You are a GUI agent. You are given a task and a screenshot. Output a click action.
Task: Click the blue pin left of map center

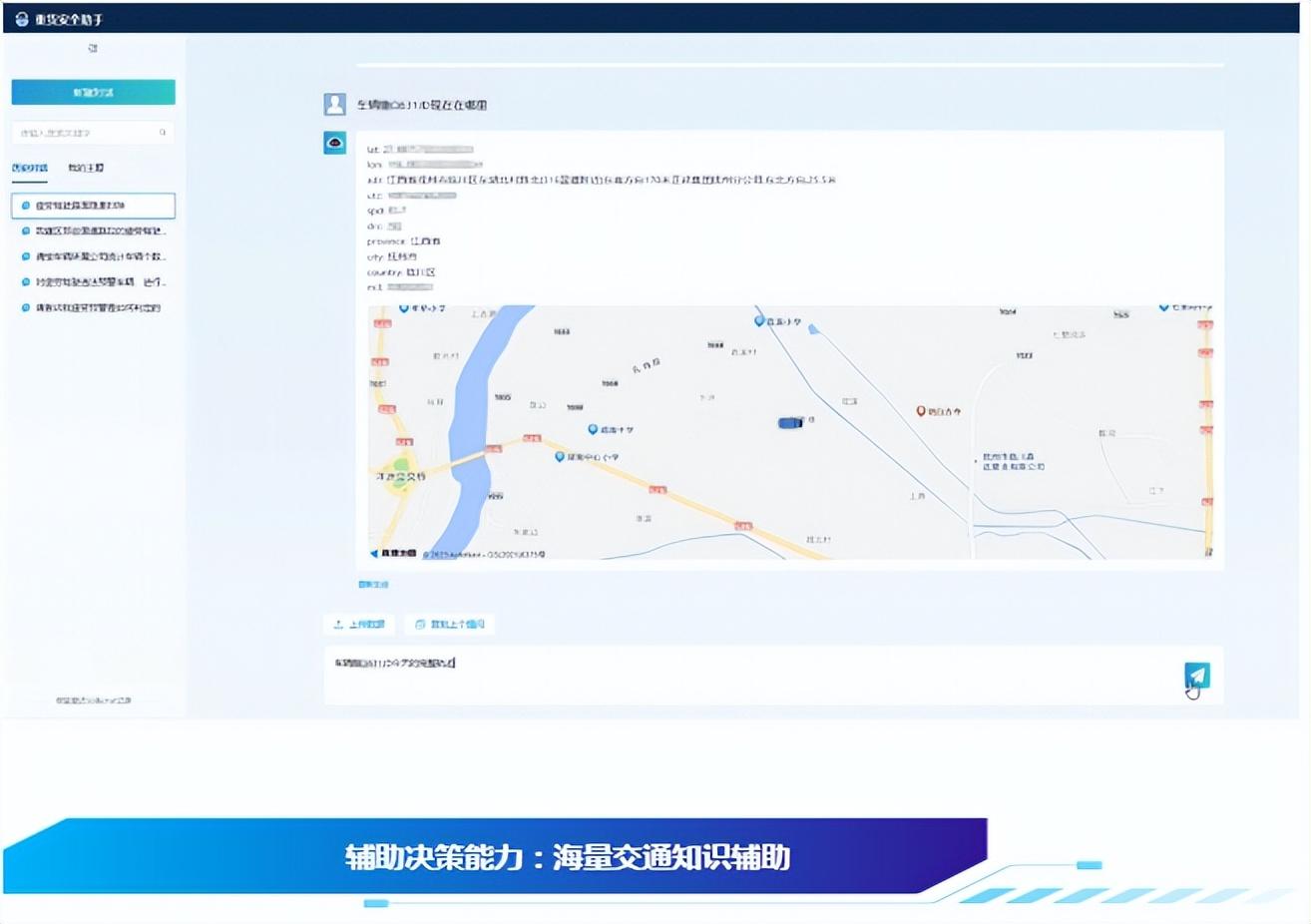(x=593, y=429)
